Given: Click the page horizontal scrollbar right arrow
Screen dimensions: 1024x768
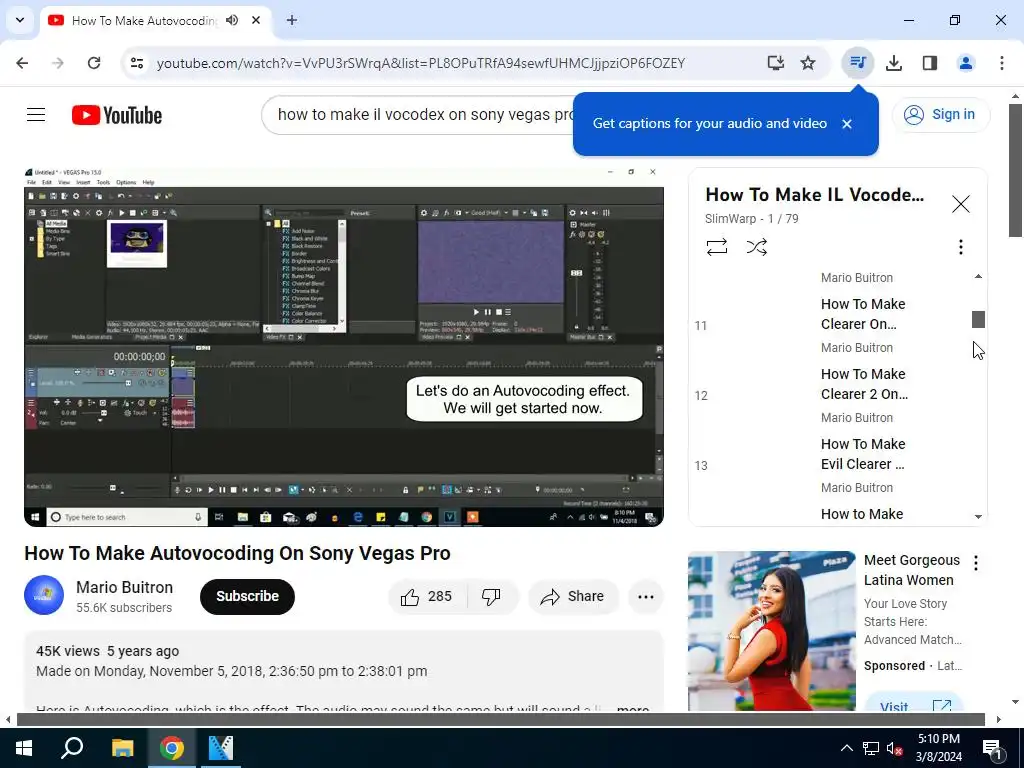Looking at the screenshot, I should click(998, 720).
